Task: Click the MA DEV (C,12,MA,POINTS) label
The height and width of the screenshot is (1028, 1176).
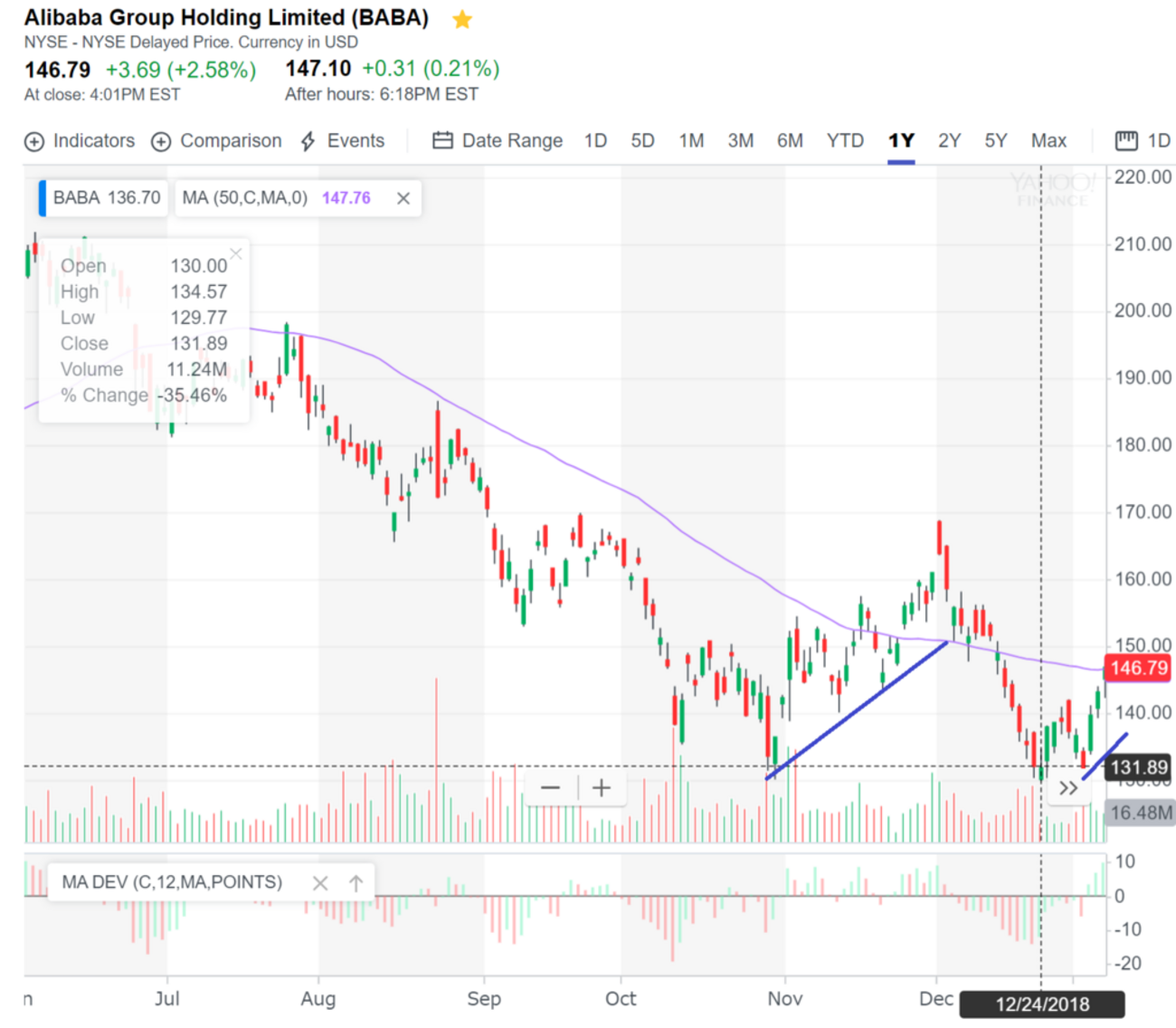Action: coord(172,882)
